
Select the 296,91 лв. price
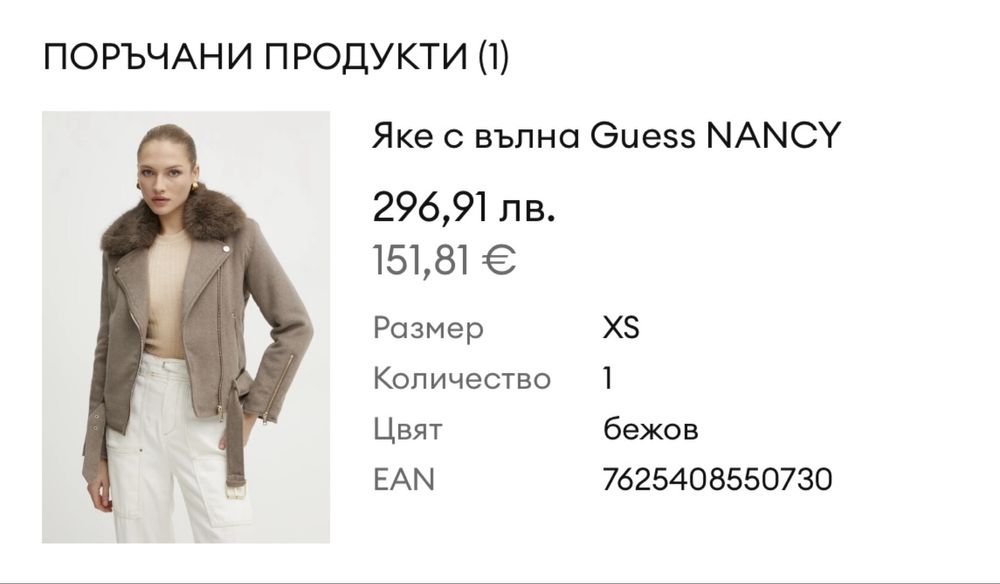(464, 210)
